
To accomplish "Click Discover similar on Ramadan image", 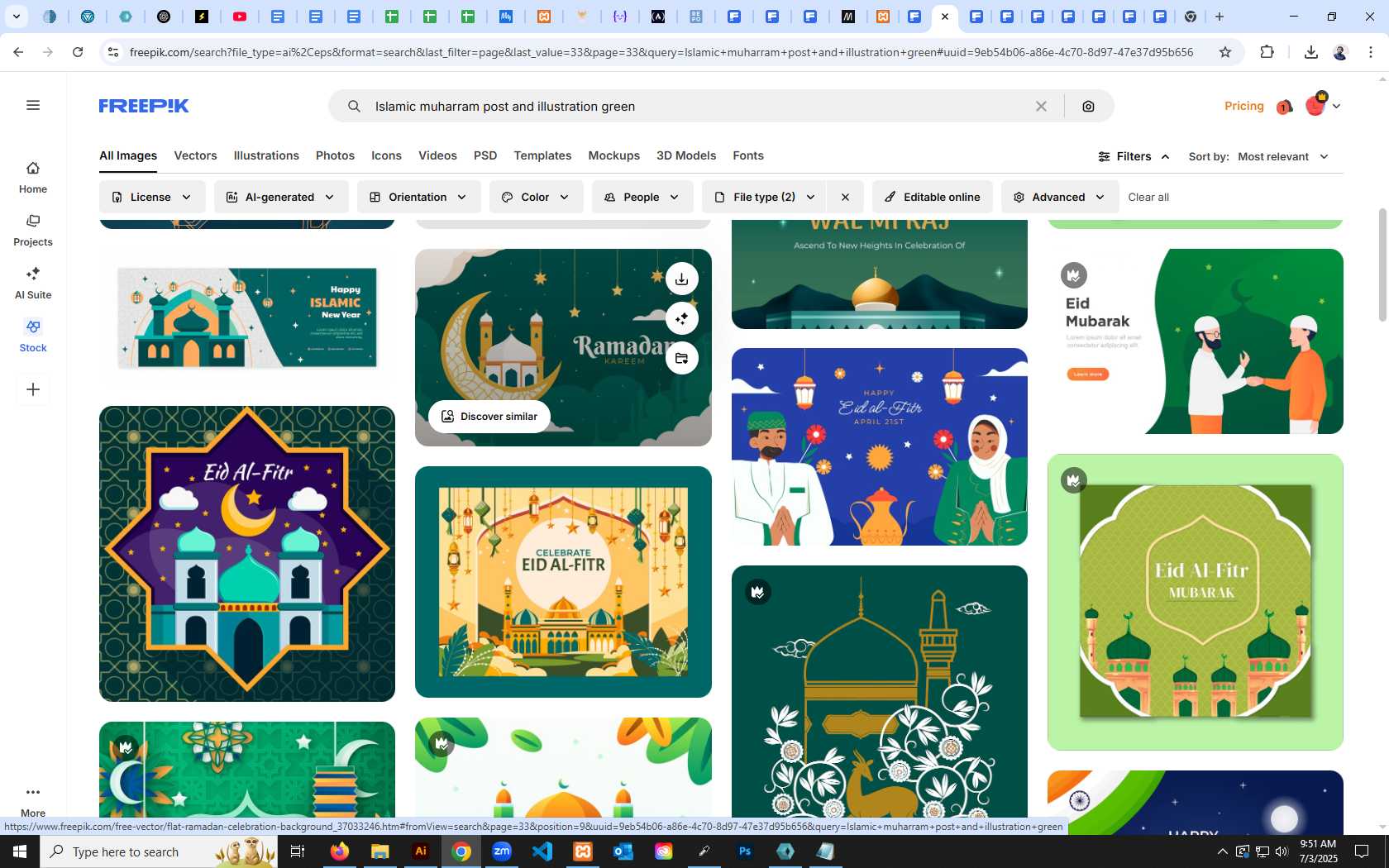I will pyautogui.click(x=489, y=416).
